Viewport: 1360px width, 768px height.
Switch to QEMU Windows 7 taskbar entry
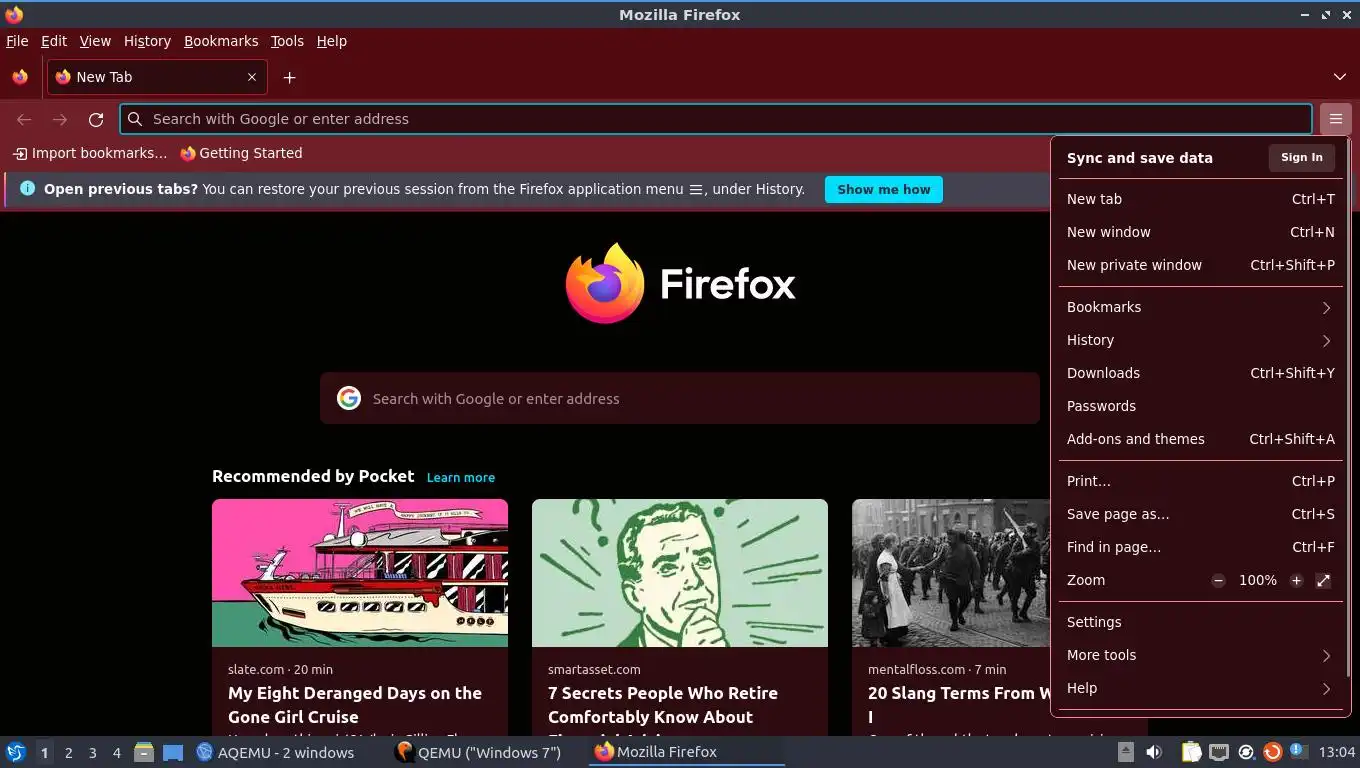(x=478, y=752)
